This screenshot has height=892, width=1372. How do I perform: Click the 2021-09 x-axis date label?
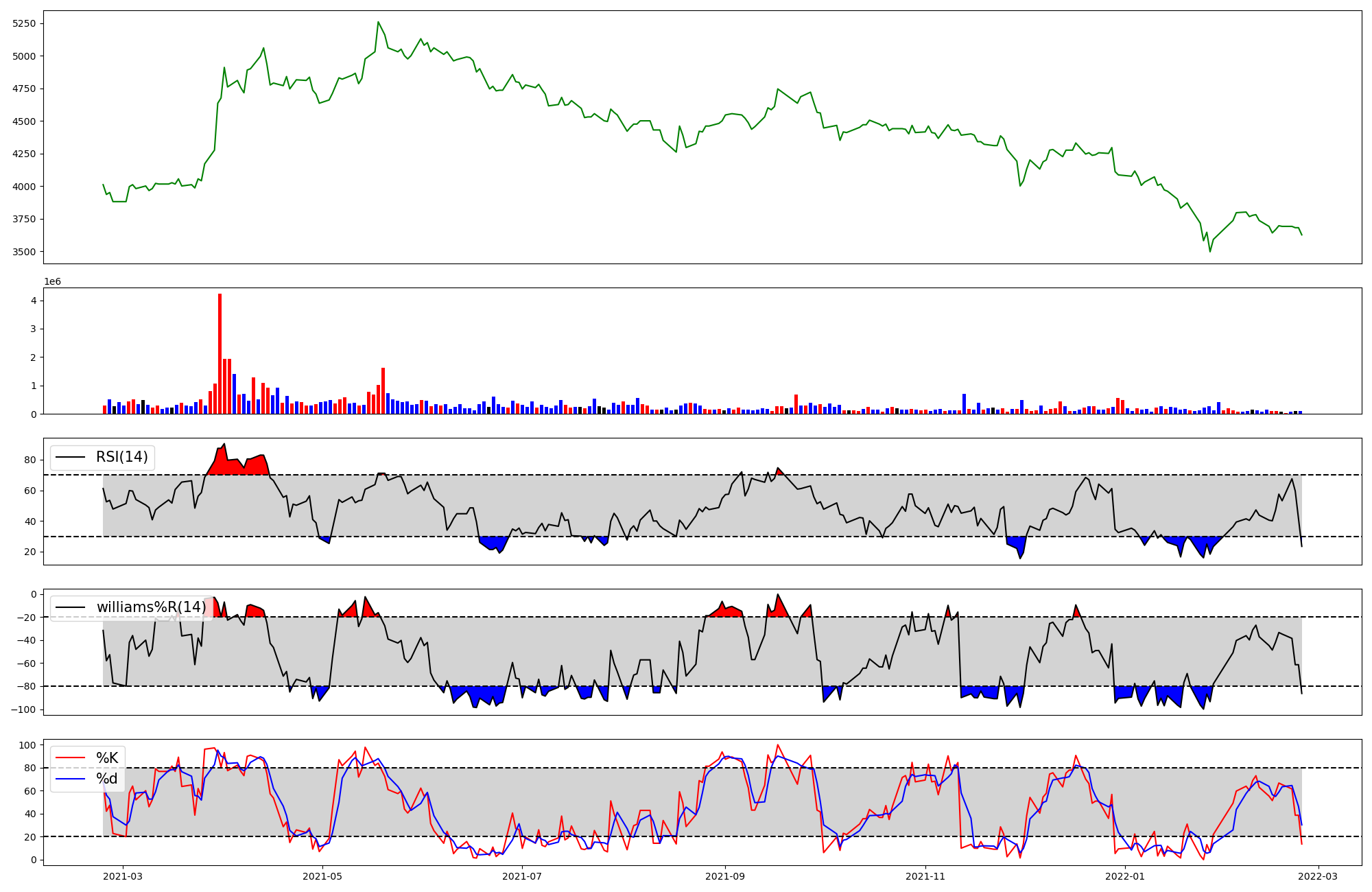pyautogui.click(x=725, y=876)
